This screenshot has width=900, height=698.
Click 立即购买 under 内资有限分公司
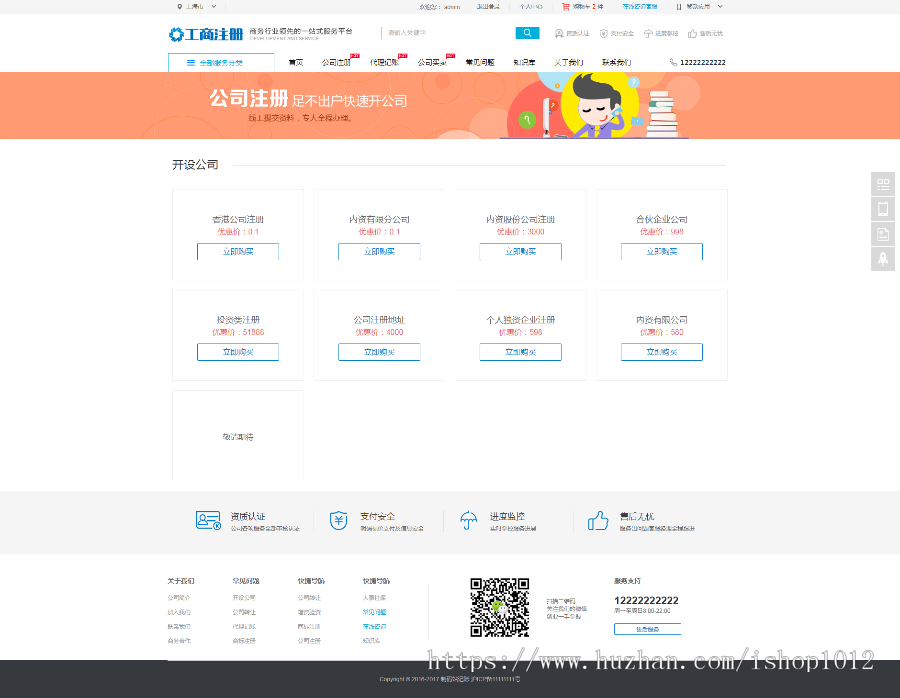coord(379,251)
